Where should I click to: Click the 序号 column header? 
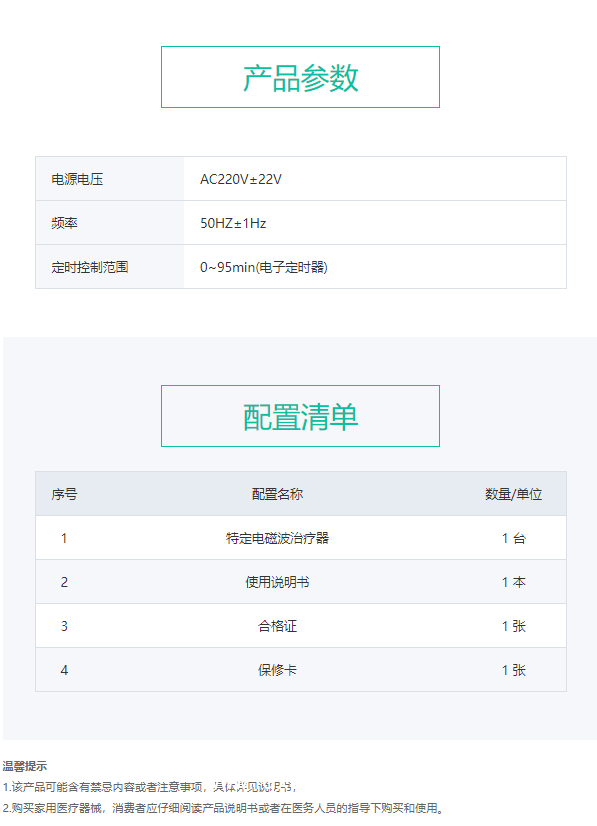tap(64, 494)
